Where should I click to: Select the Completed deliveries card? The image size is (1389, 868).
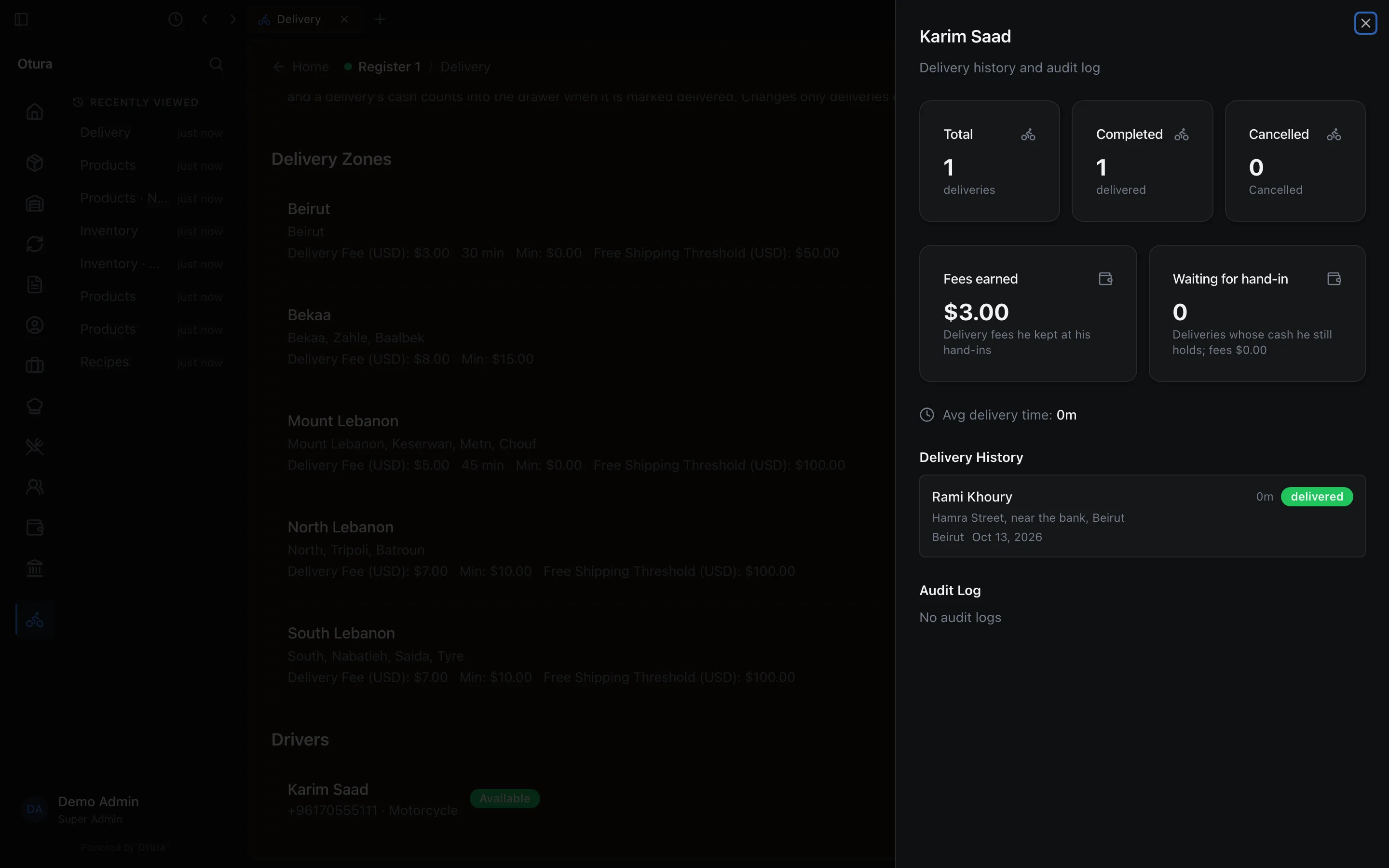pos(1142,162)
